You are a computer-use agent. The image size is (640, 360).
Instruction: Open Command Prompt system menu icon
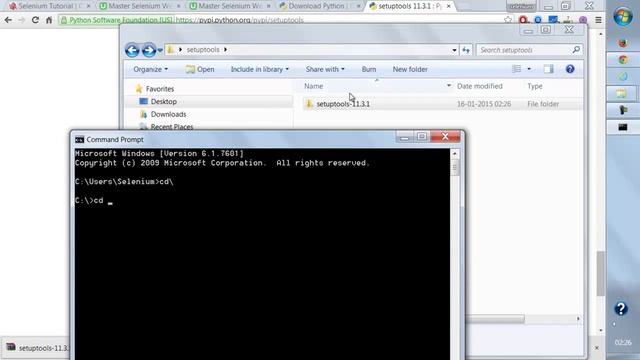(79, 140)
